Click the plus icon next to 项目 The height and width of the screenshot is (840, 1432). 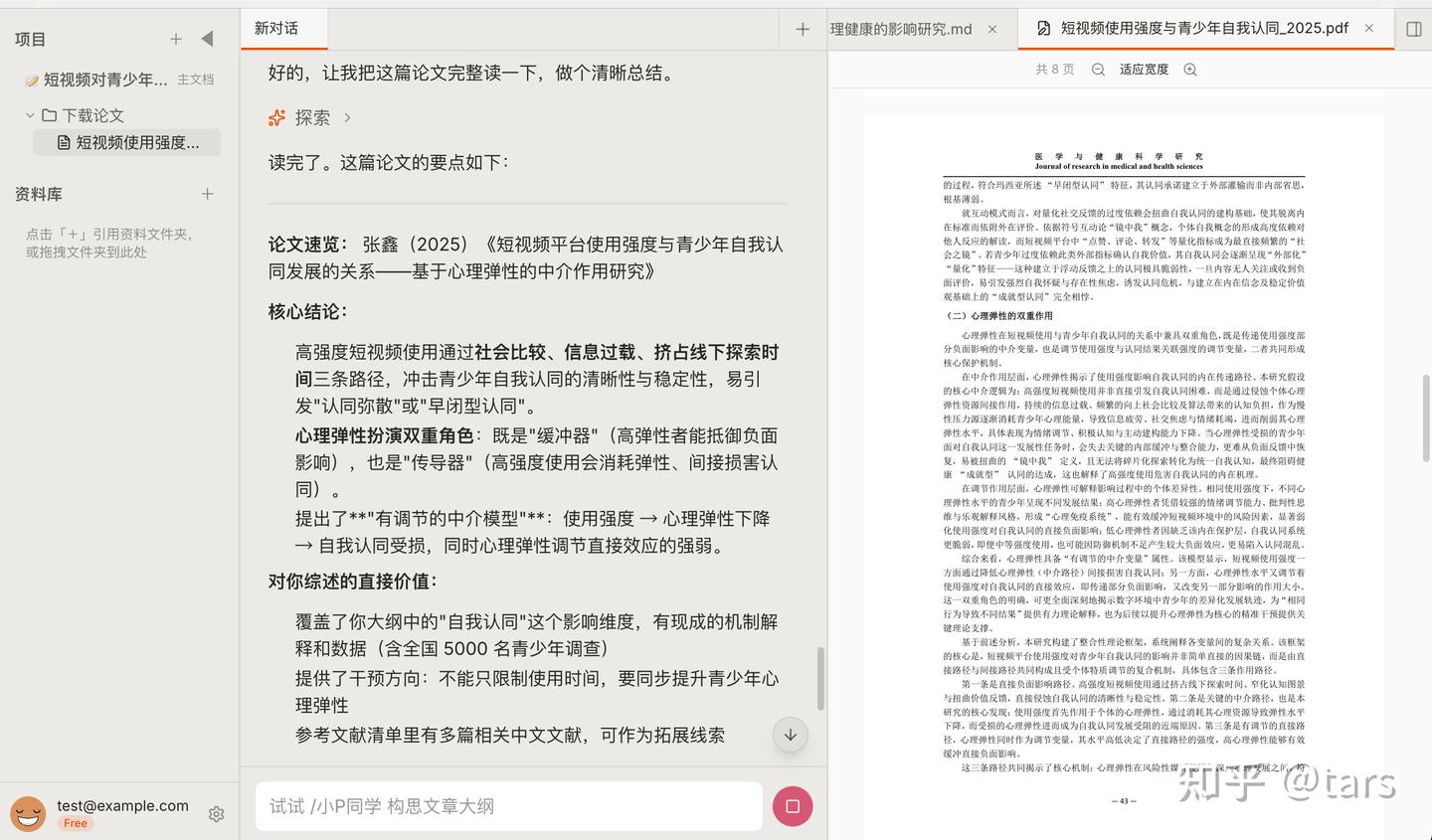coord(176,39)
